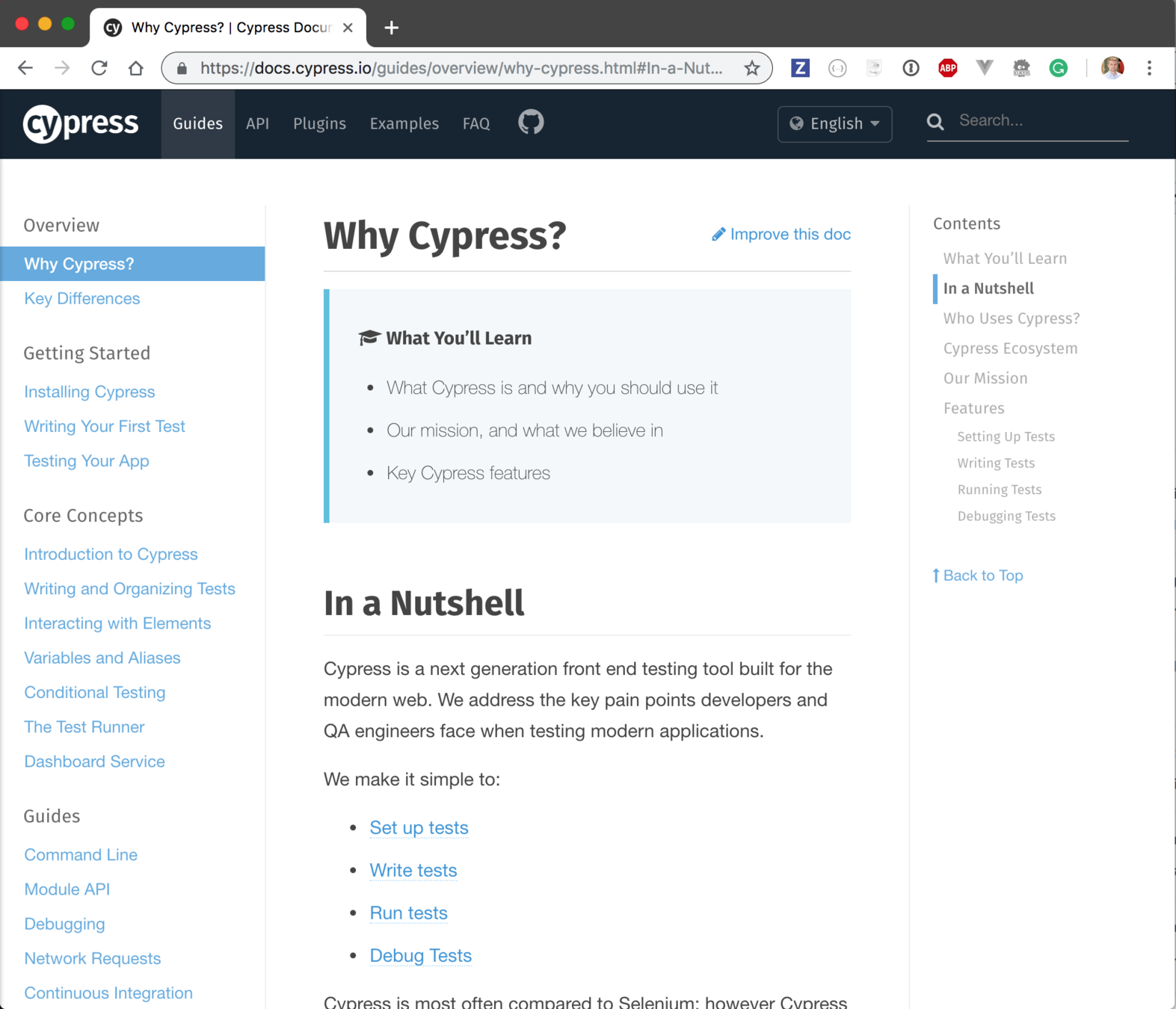The width and height of the screenshot is (1176, 1009).
Task: Click Debug Tests link
Action: 420,955
